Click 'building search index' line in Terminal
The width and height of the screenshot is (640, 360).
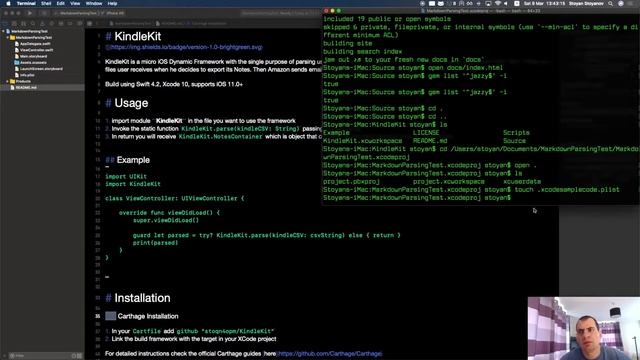(362, 51)
